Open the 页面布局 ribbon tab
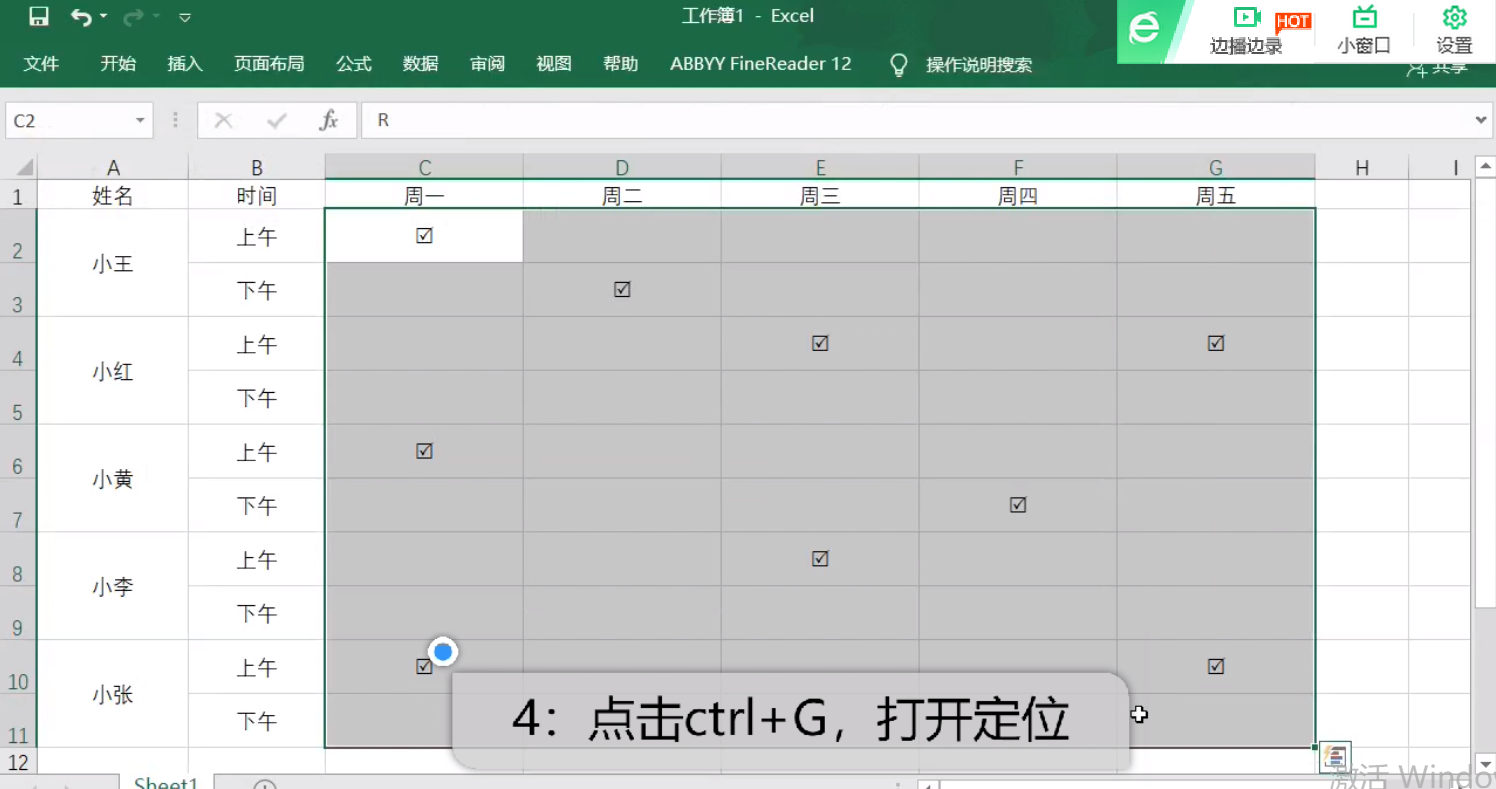1496x789 pixels. [269, 64]
